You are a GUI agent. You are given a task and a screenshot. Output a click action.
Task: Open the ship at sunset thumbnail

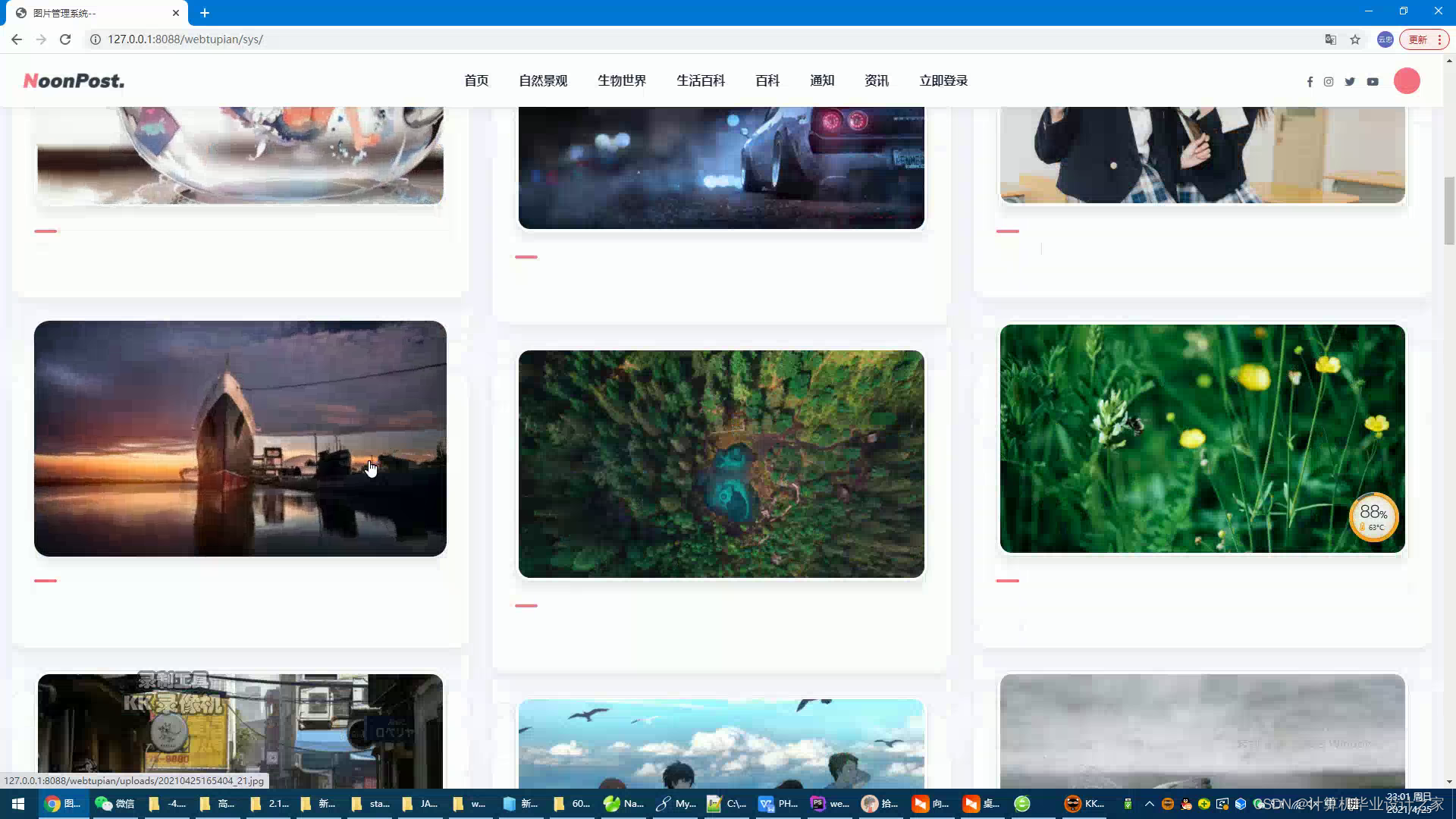tap(240, 438)
